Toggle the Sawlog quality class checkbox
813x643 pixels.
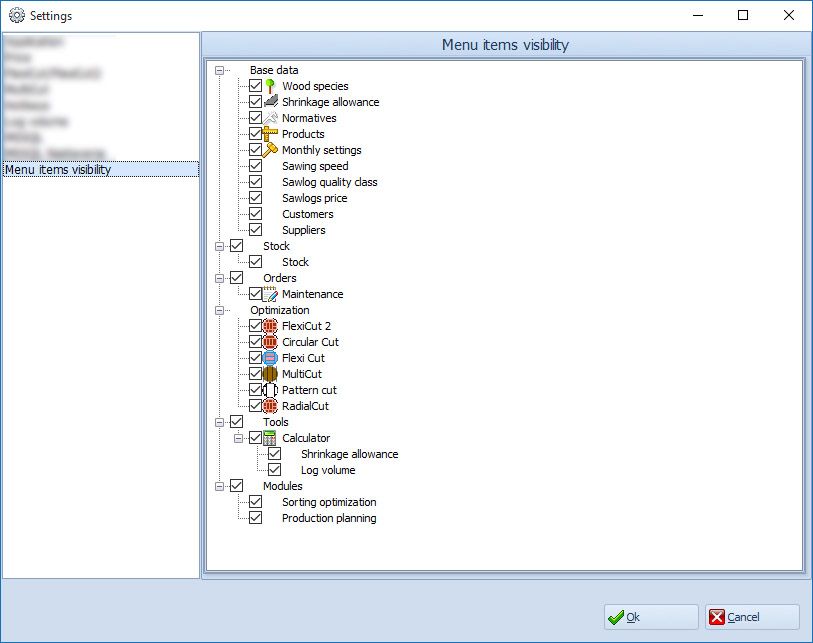[255, 182]
